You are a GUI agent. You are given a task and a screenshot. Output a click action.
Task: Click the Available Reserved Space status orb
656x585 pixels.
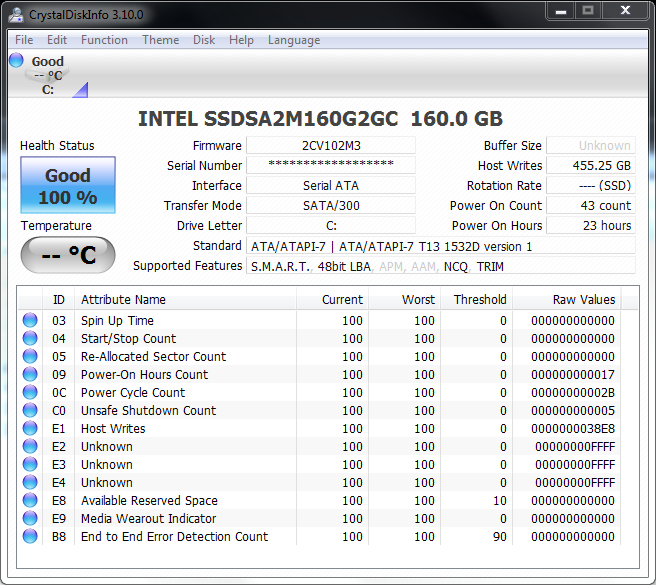coord(30,500)
